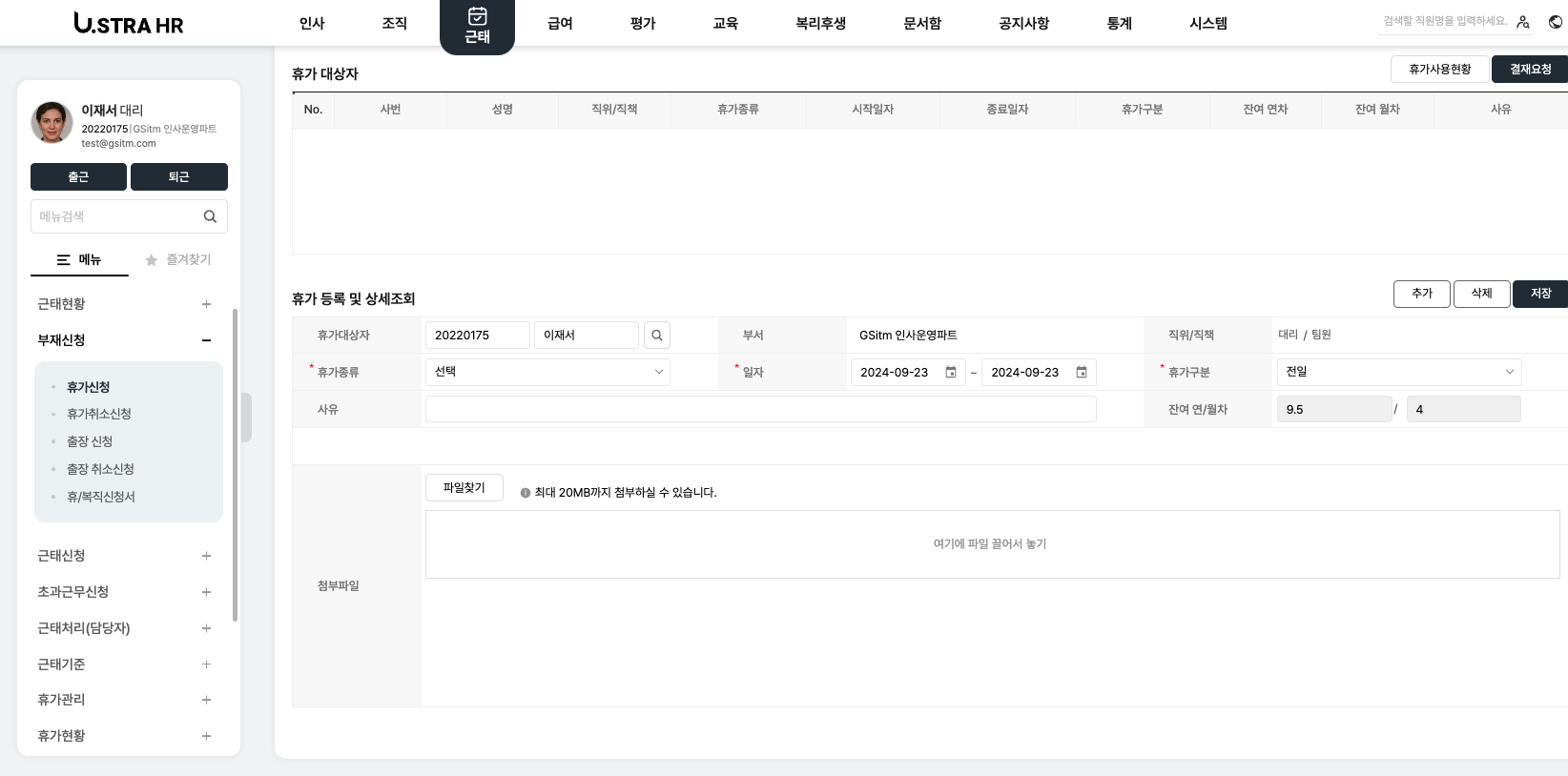Open the 휴가종류 dropdown
1568x776 pixels.
[547, 372]
